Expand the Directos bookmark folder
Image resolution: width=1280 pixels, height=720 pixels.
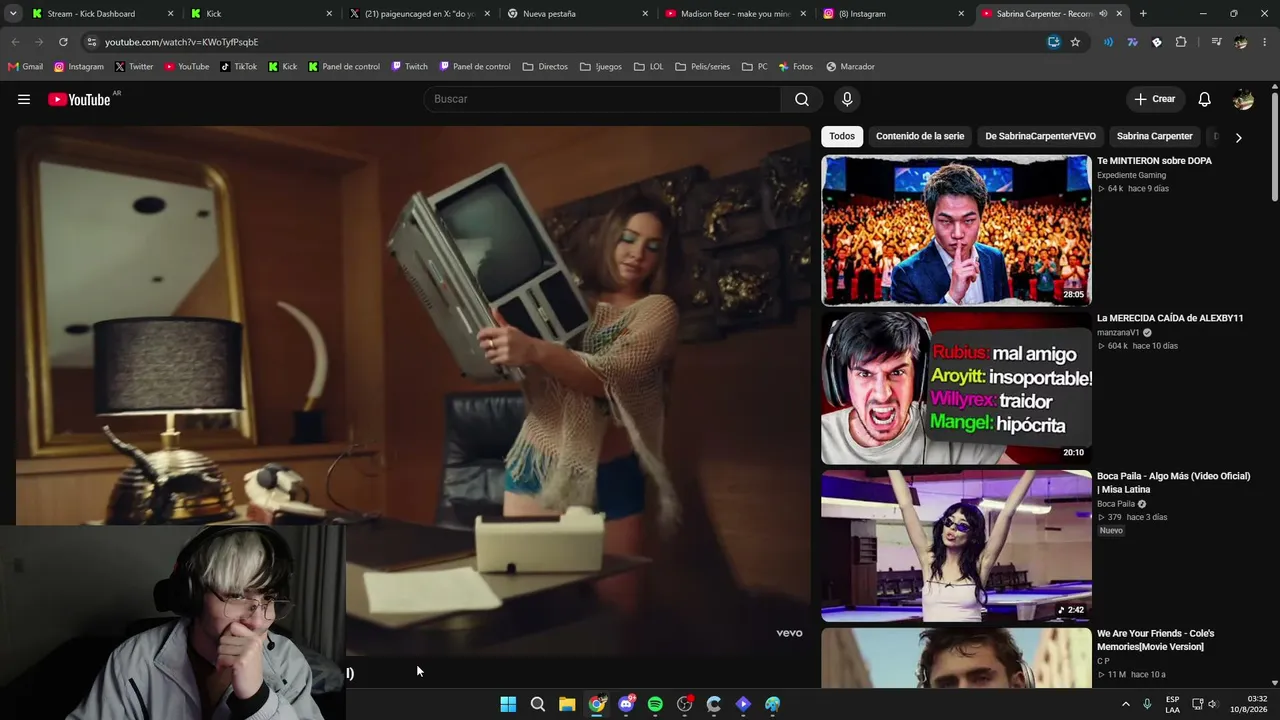click(x=545, y=67)
